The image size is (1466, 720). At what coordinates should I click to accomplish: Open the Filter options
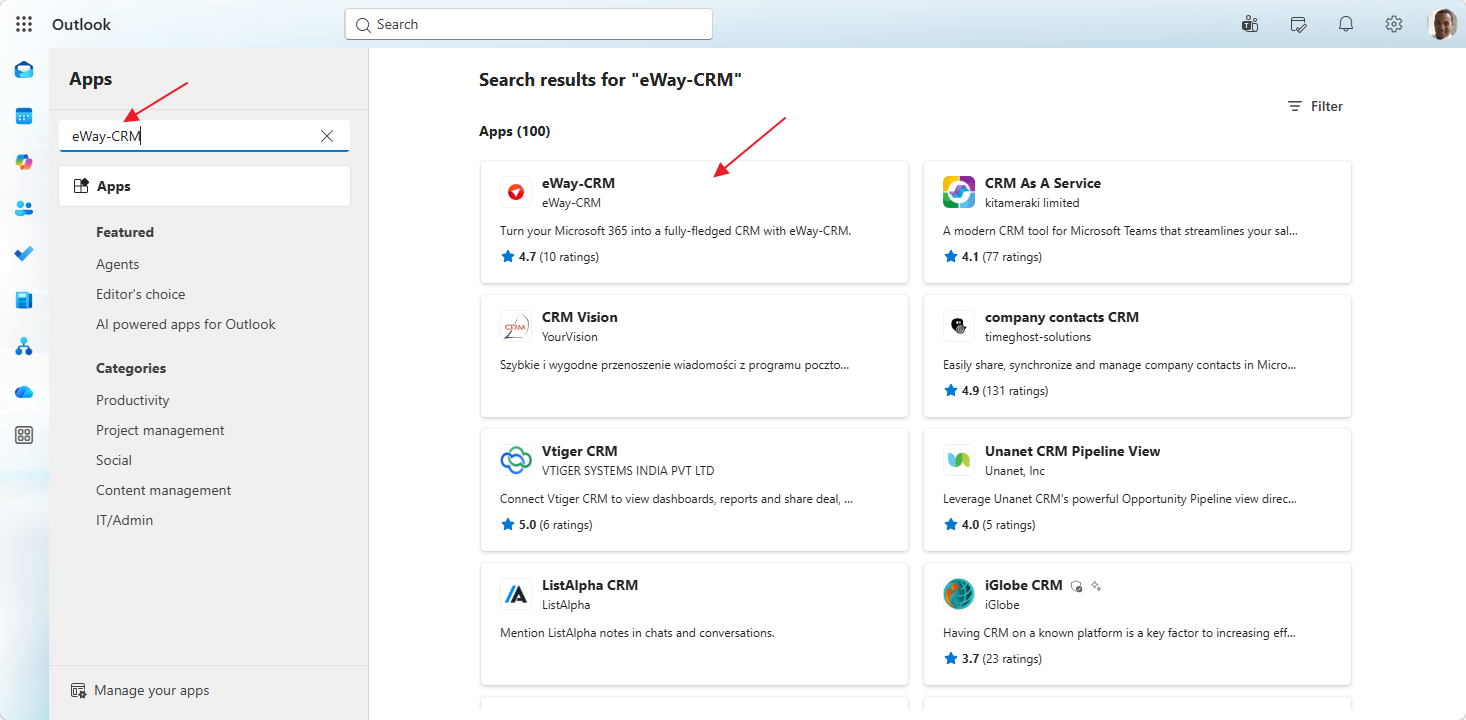[1315, 106]
